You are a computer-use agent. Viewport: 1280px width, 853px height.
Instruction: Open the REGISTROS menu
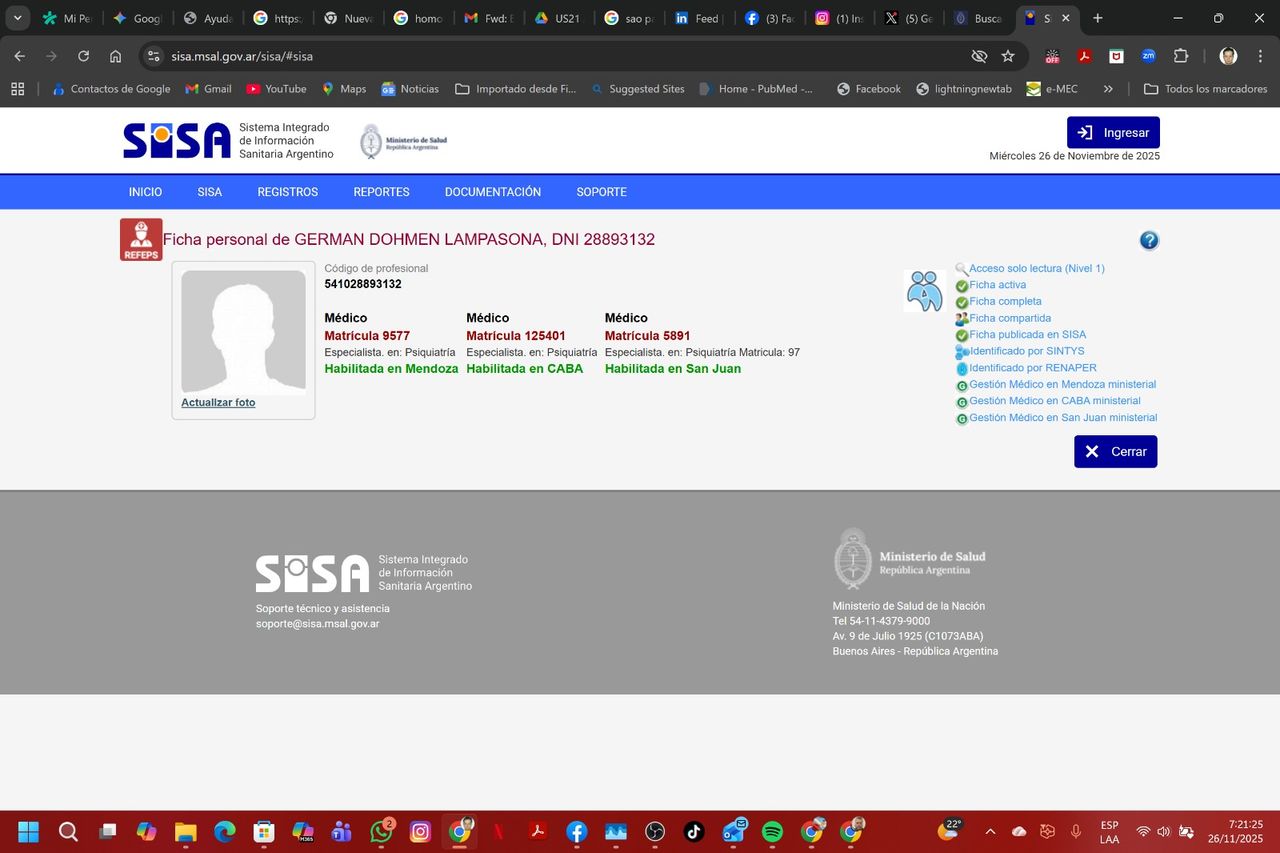tap(287, 192)
